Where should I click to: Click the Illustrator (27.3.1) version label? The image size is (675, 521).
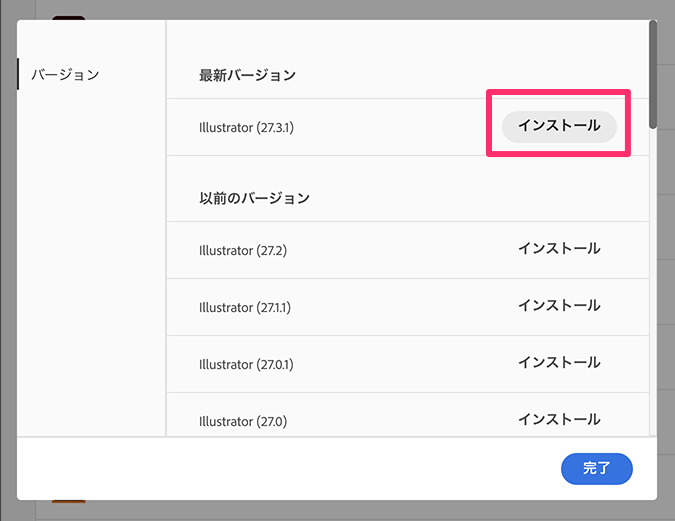tap(246, 127)
